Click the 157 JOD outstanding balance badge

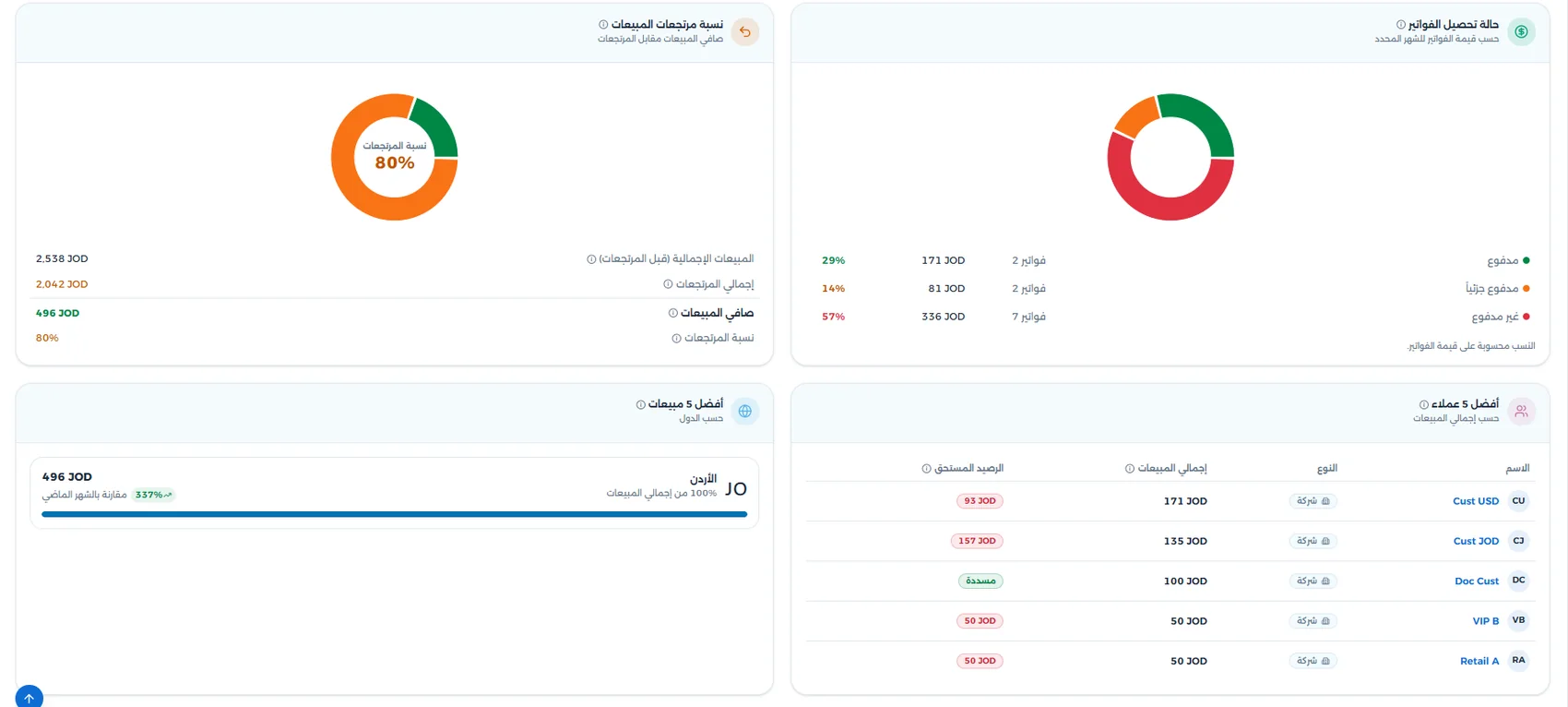click(977, 541)
